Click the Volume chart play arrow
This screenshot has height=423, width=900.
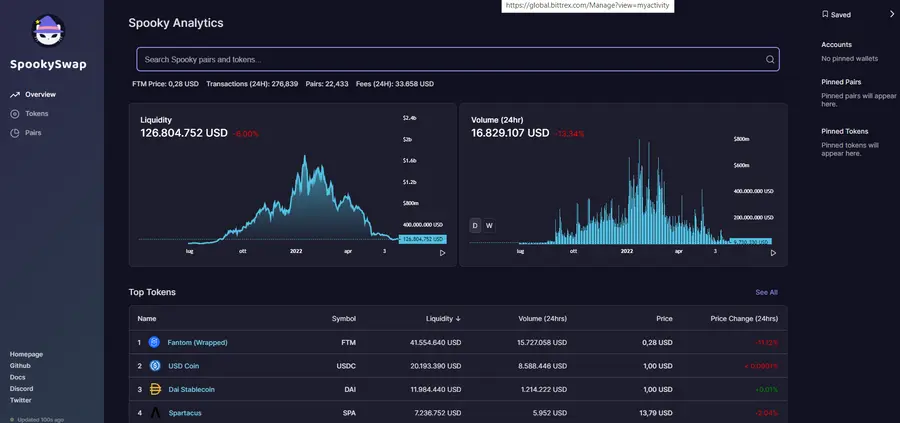[x=773, y=253]
